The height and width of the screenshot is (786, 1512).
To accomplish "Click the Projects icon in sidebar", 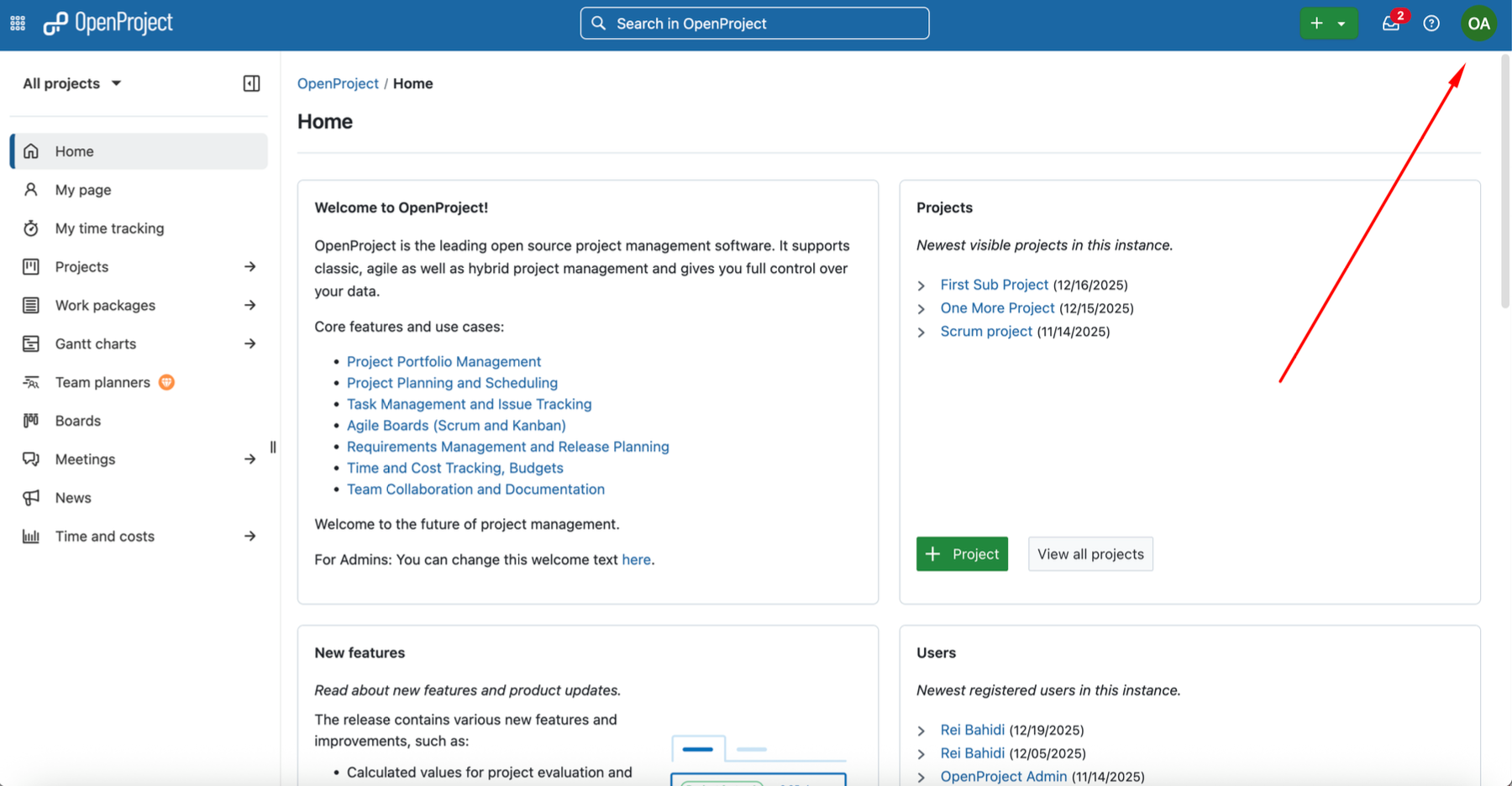I will coord(31,267).
